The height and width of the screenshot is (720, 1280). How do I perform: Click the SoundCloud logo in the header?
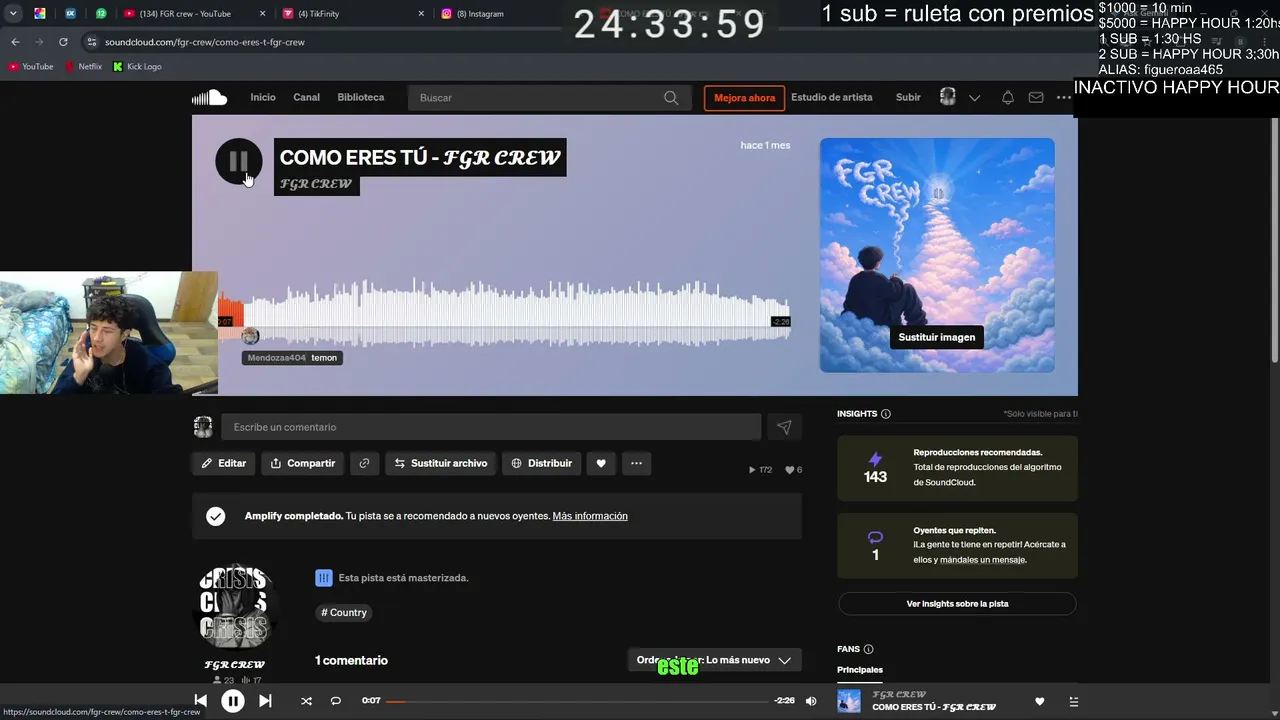coord(210,97)
